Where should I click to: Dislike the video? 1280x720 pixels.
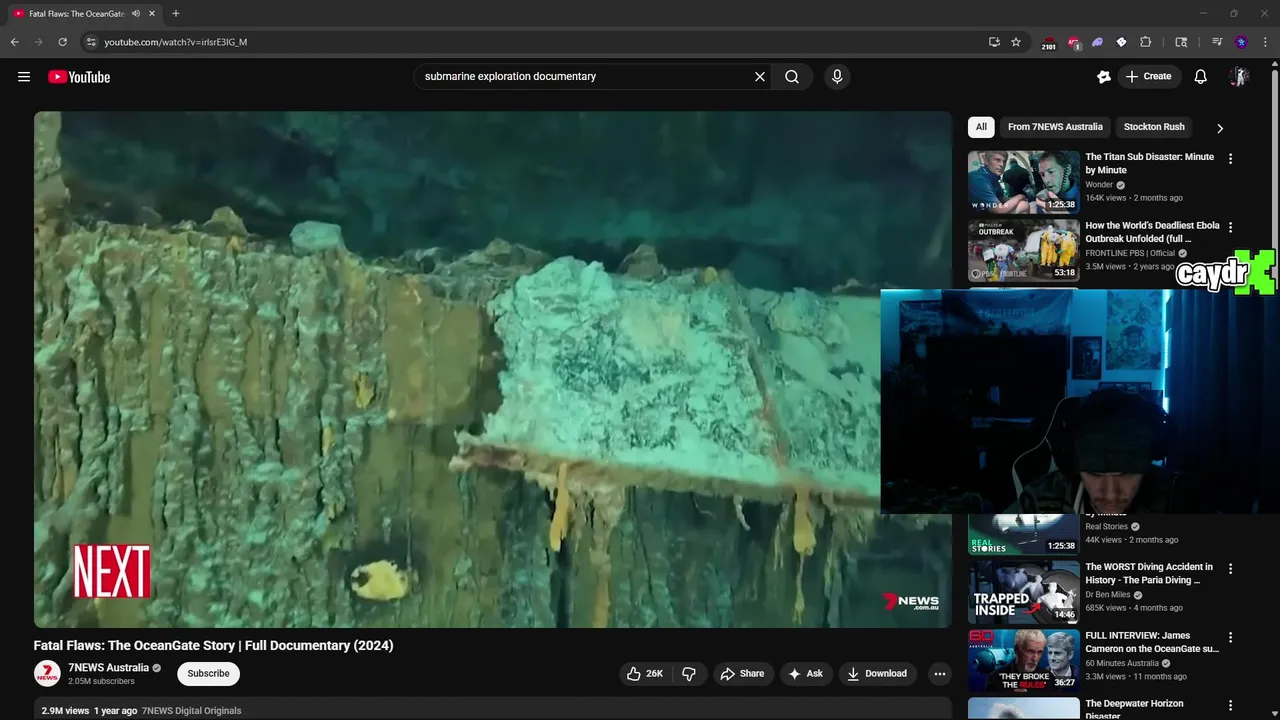pos(689,674)
